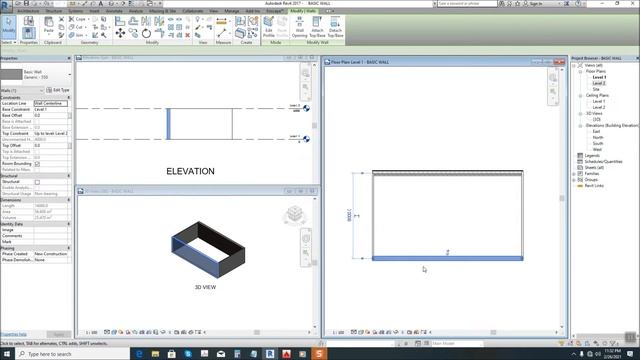The height and width of the screenshot is (360, 640).
Task: Click the Aligned Dimension measure tool
Action: 221,21
